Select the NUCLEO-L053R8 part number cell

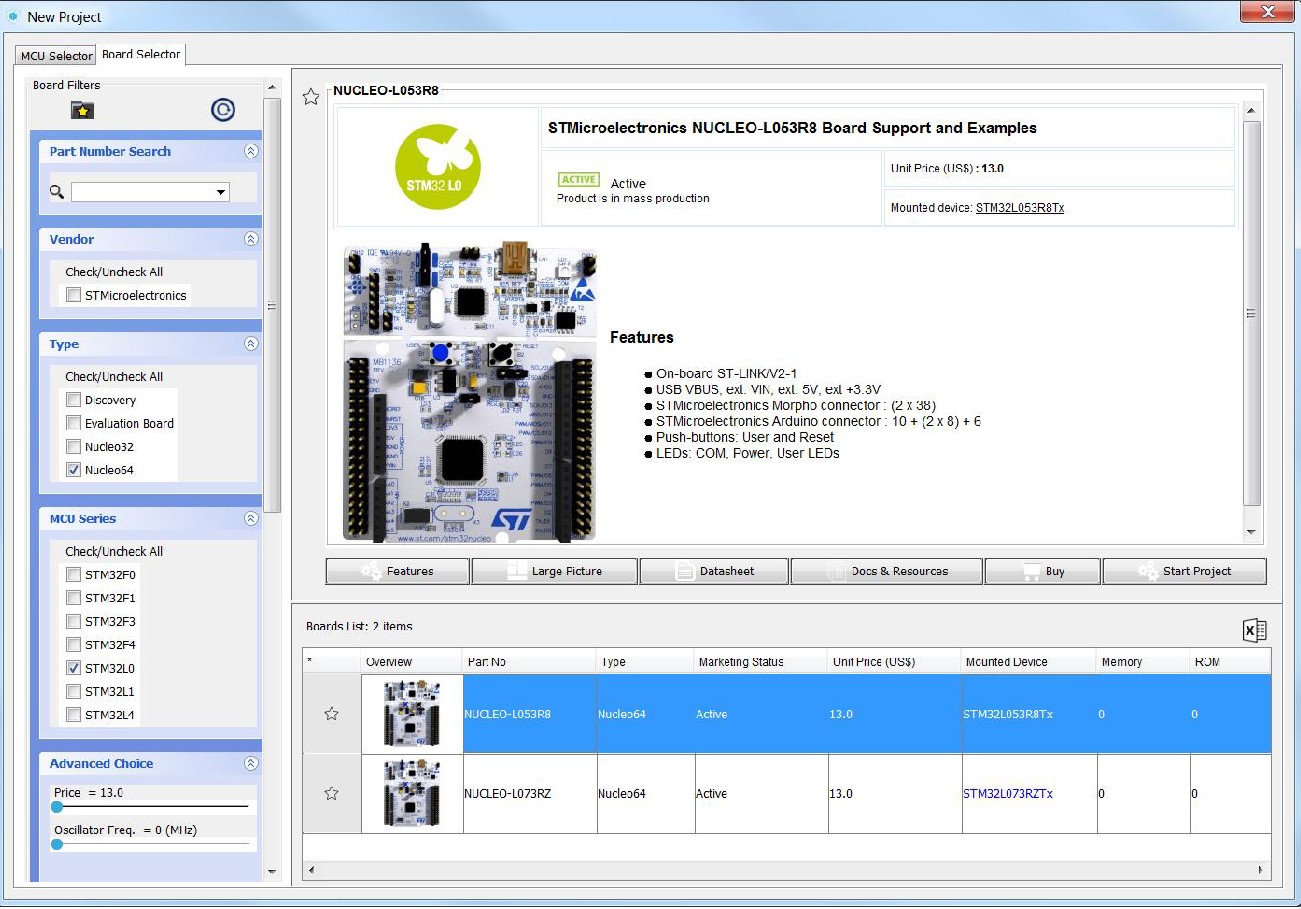[530, 714]
